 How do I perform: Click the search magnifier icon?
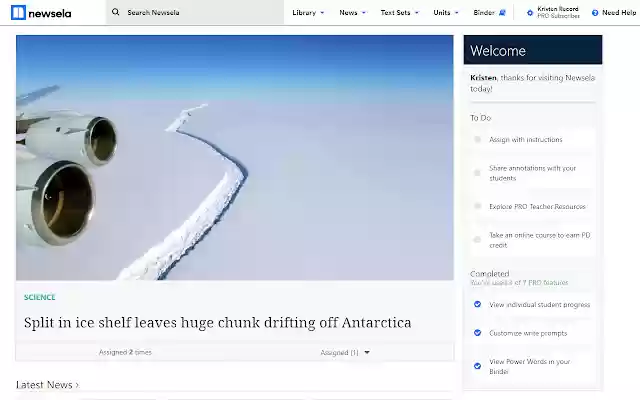coord(116,12)
